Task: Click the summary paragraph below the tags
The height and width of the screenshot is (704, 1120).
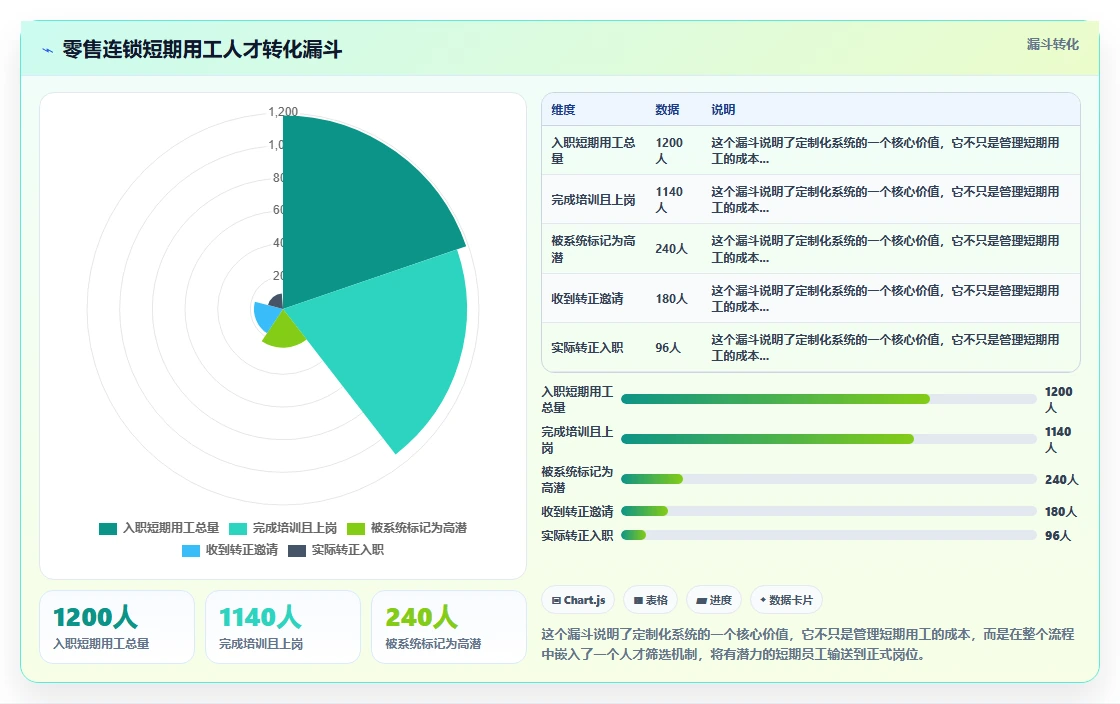Action: point(808,644)
